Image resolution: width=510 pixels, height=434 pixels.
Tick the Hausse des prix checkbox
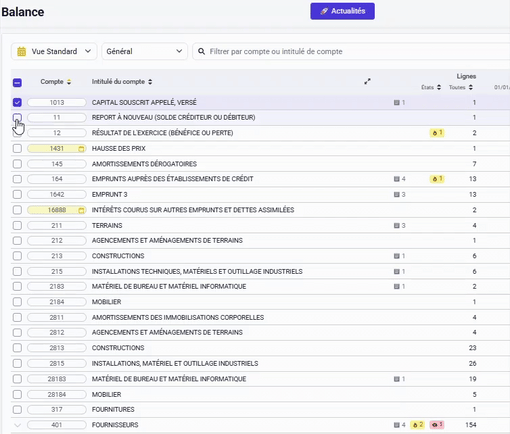point(17,148)
